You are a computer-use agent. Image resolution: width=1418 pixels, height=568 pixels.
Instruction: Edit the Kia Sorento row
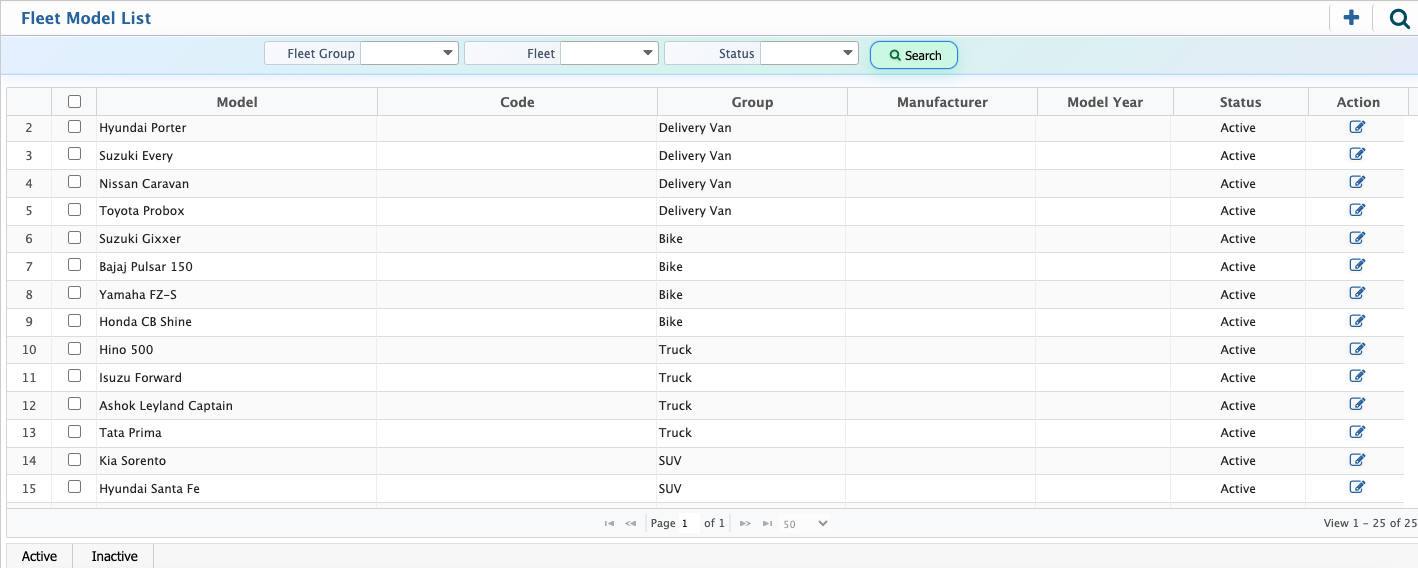tap(1357, 460)
